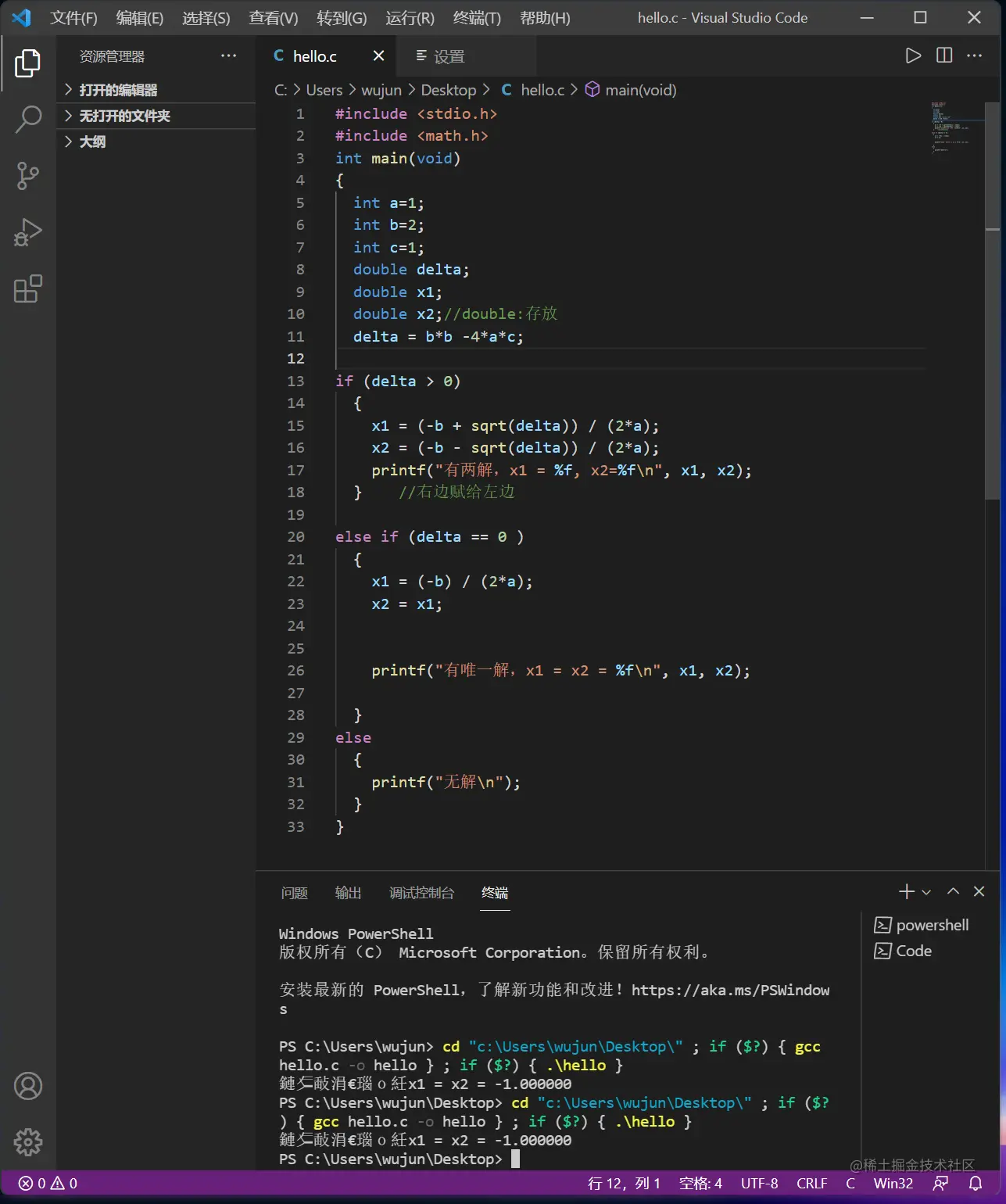Viewport: 1006px width, 1204px height.
Task: Switch to the 调试控制台 panel tab
Action: click(422, 893)
